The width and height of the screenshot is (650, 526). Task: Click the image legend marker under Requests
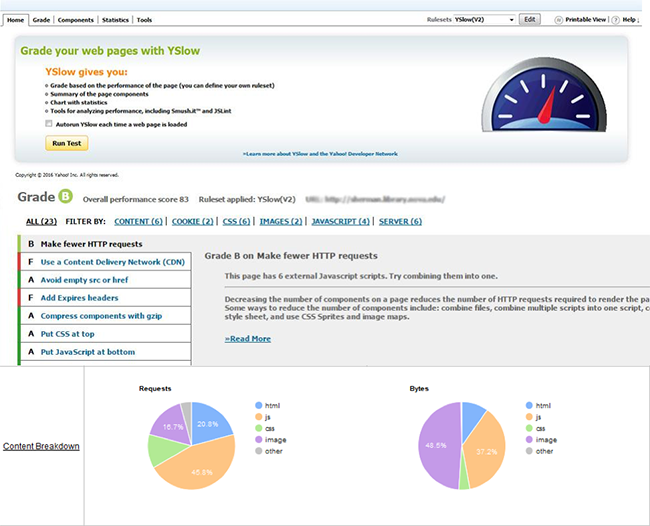[261, 439]
